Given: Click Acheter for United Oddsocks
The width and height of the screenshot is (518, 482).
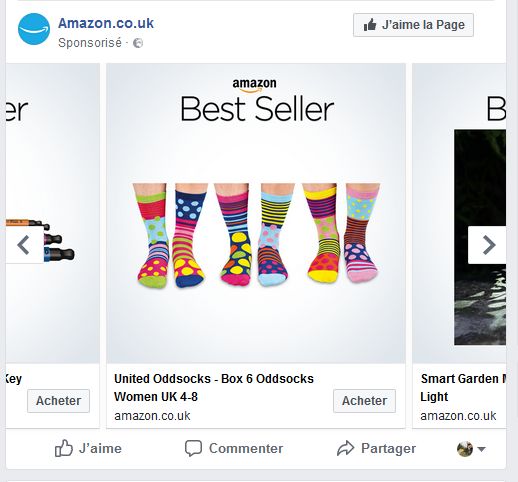Looking at the screenshot, I should (x=364, y=401).
